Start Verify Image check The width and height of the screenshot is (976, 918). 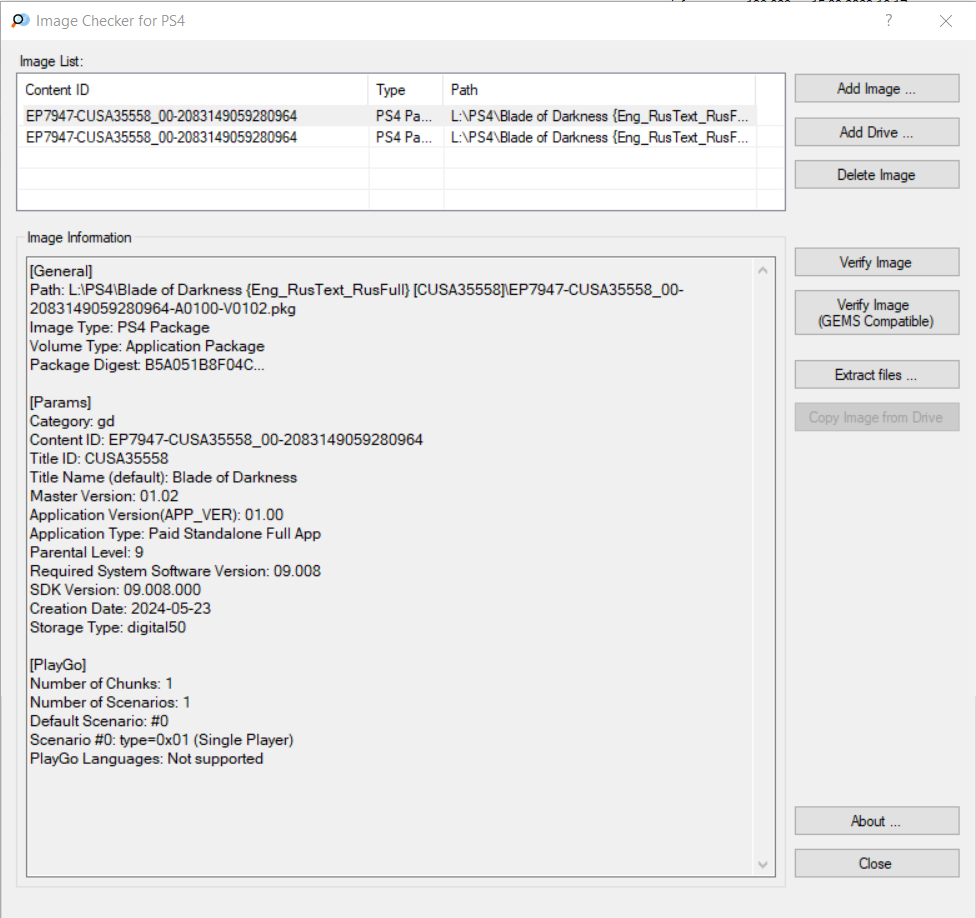point(876,262)
